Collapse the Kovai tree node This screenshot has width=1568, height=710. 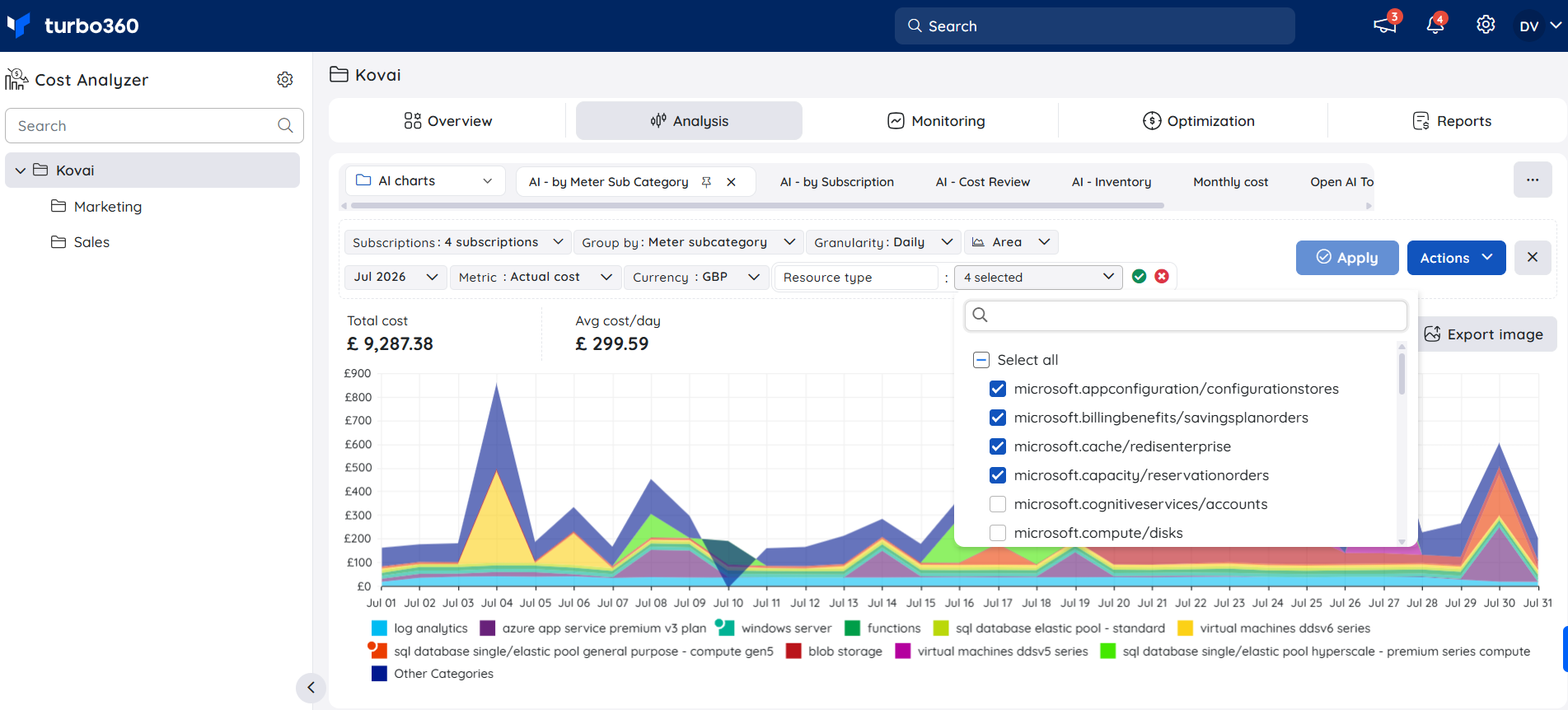click(21, 170)
